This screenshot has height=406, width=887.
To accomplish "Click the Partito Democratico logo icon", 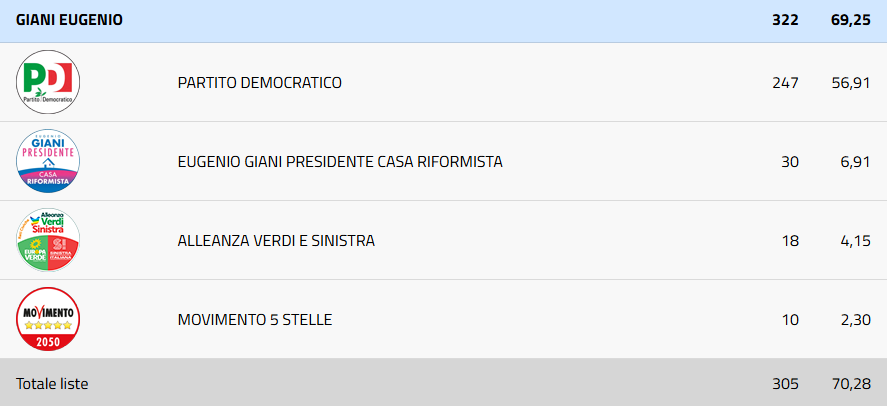I will [x=48, y=82].
